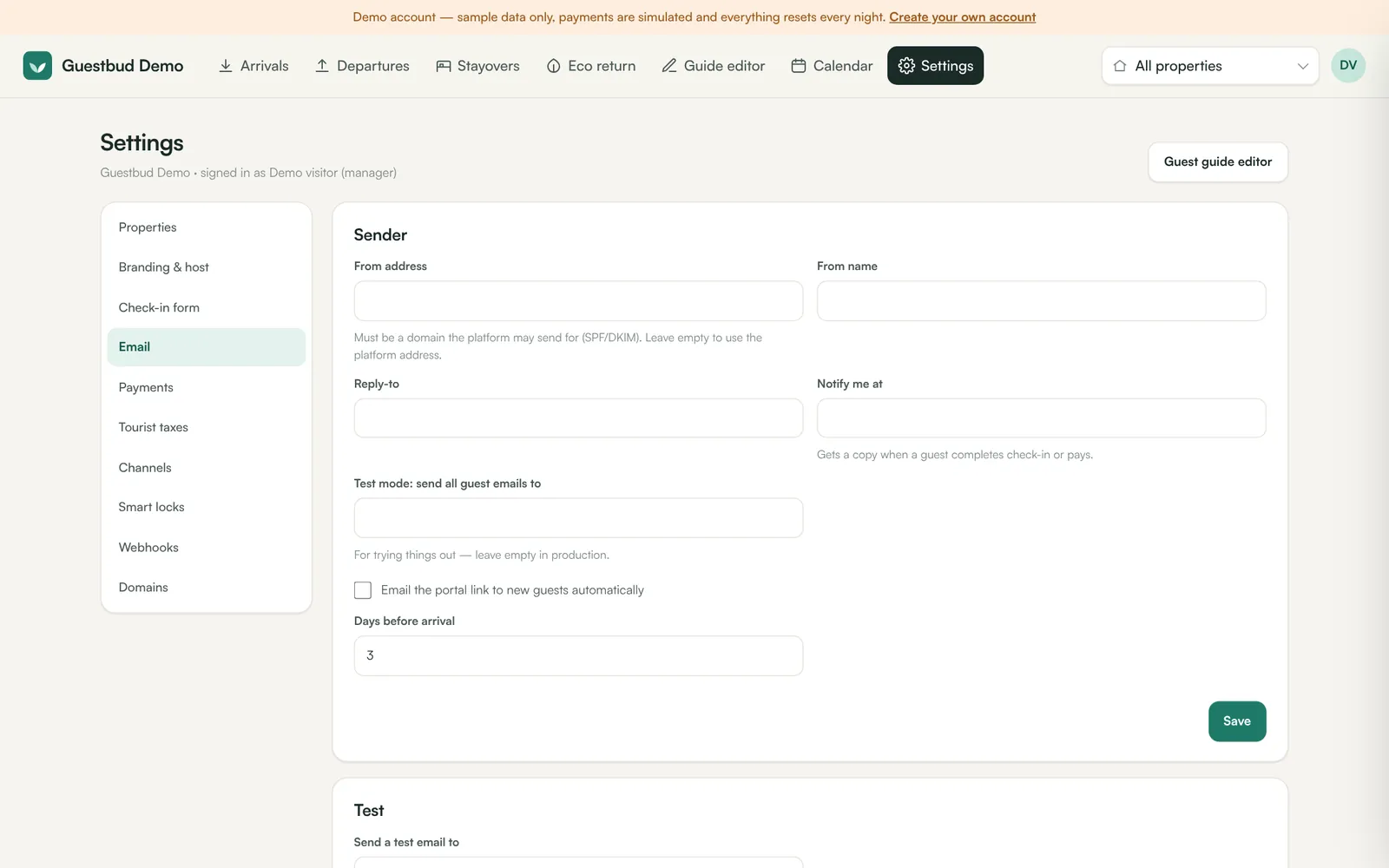1389x868 pixels.
Task: Open the Check-in form section
Action: coord(207,307)
